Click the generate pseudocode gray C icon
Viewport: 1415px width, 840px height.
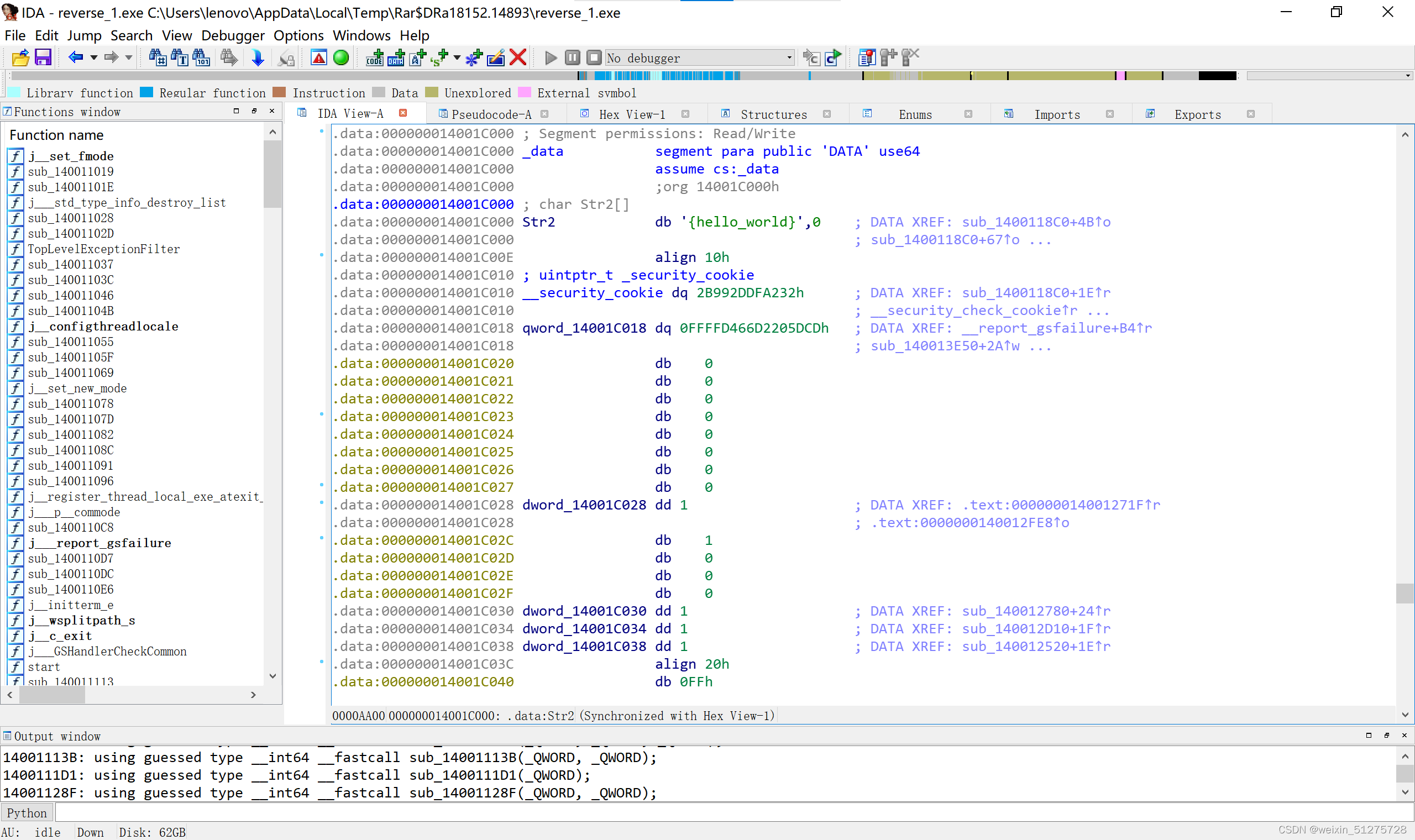pos(811,57)
